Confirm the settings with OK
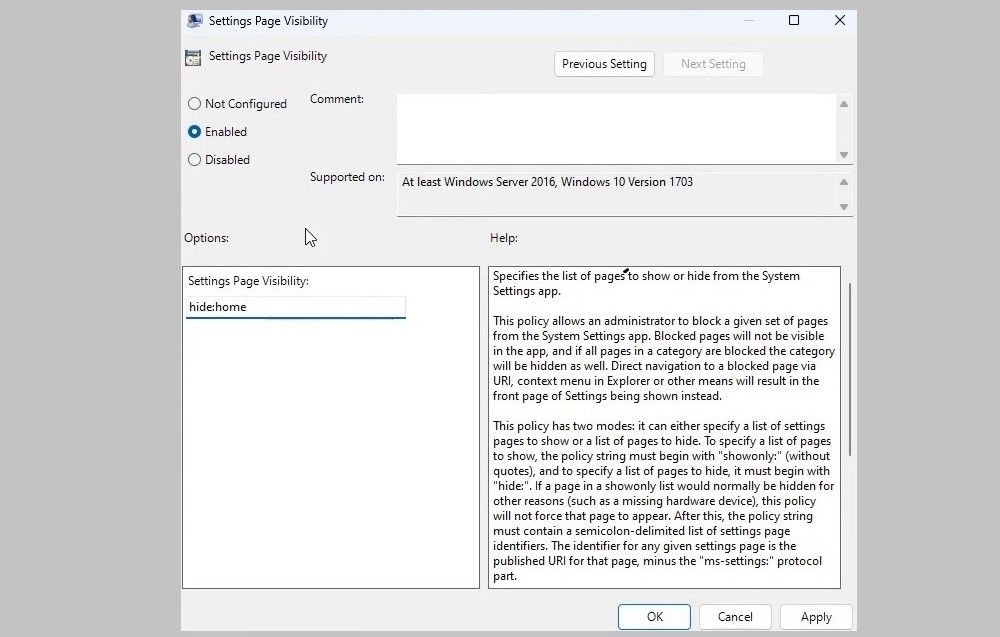 [654, 616]
